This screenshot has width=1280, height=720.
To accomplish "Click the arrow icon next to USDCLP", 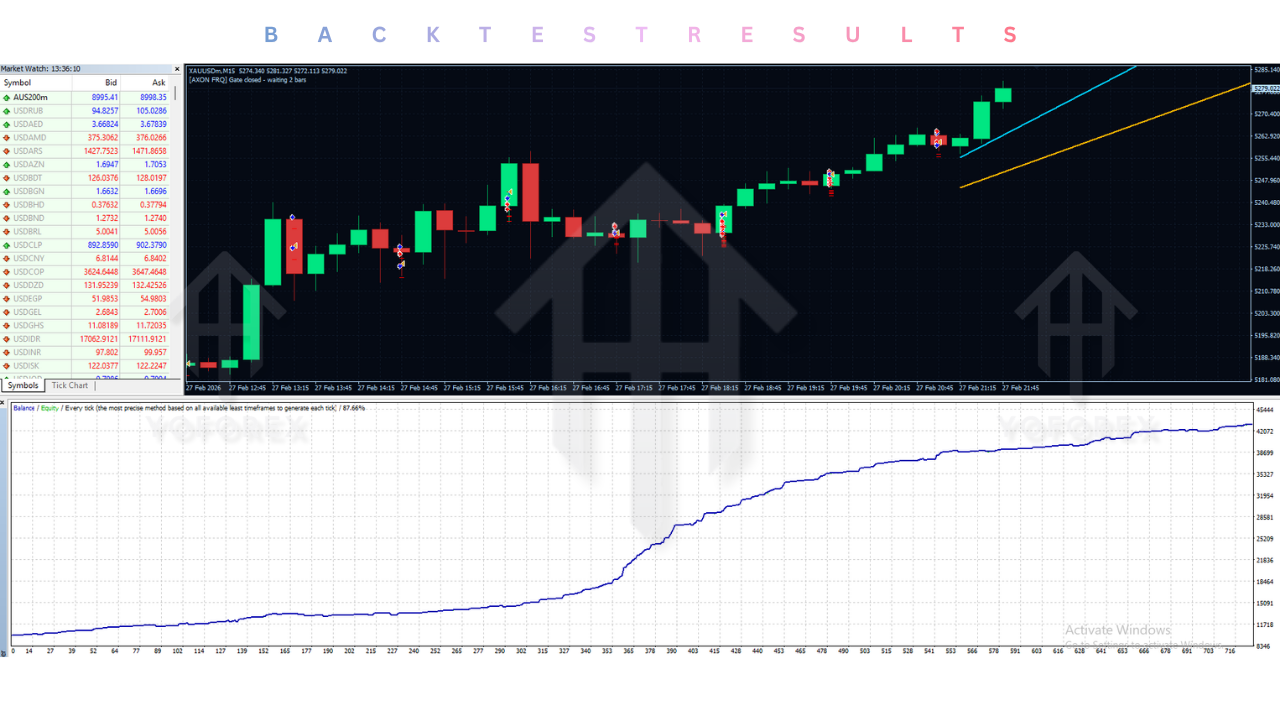I will tap(7, 245).
